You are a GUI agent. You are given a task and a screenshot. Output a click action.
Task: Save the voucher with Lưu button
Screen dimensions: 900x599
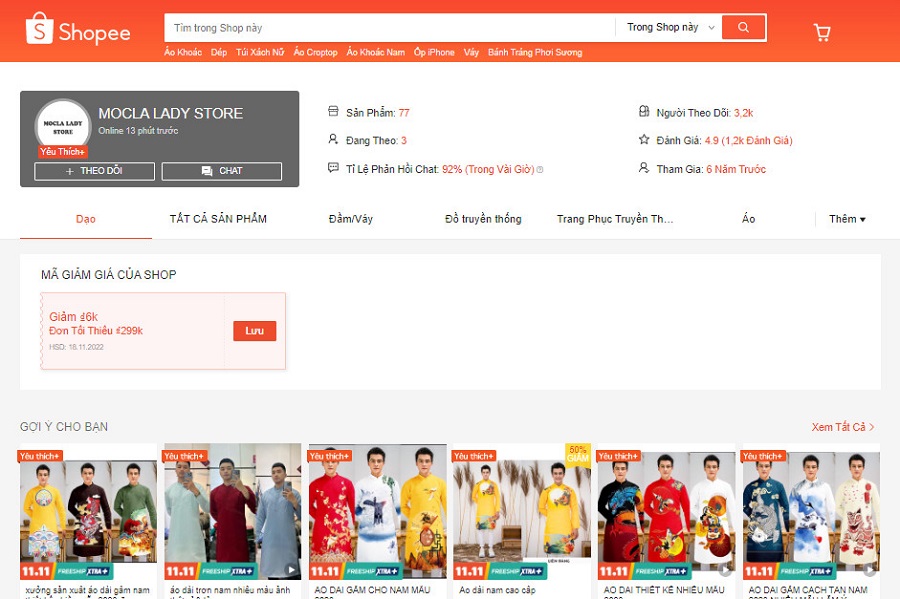pyautogui.click(x=254, y=331)
